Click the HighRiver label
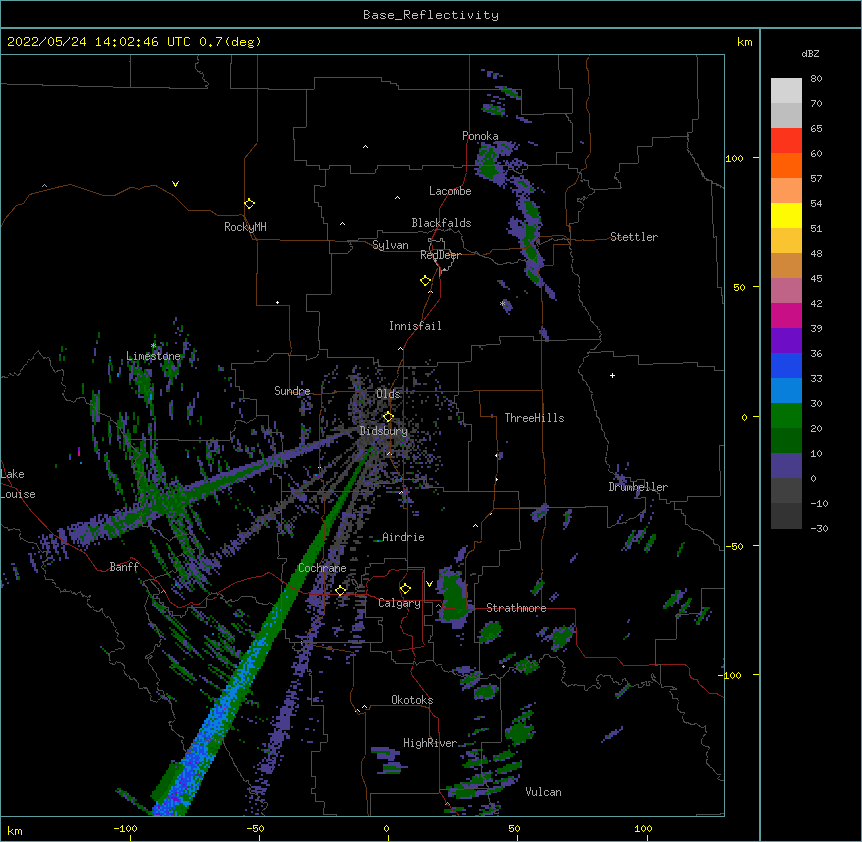Viewport: 862px width, 842px height. point(430,743)
